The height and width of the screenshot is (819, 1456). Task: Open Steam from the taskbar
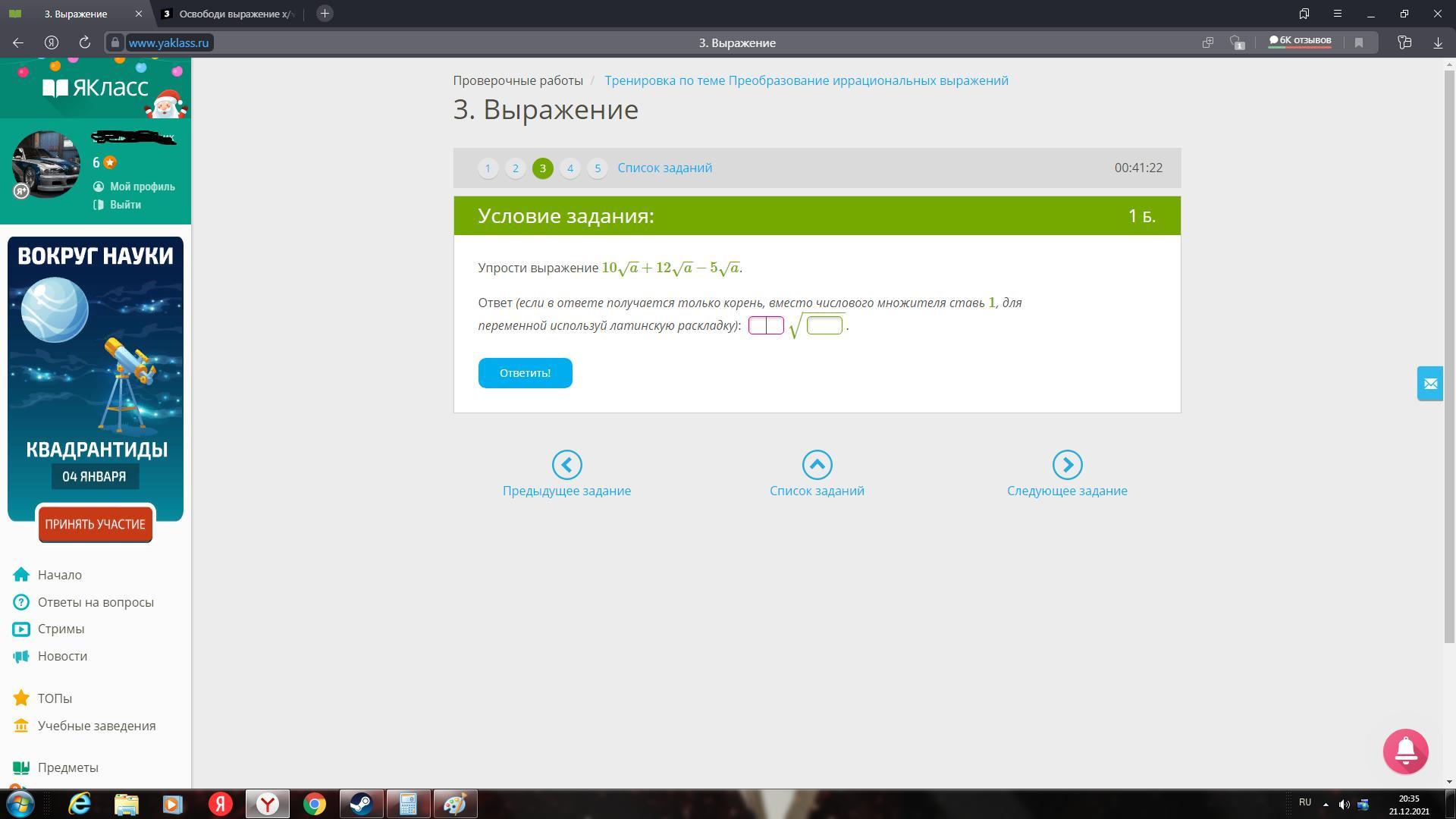tap(361, 804)
